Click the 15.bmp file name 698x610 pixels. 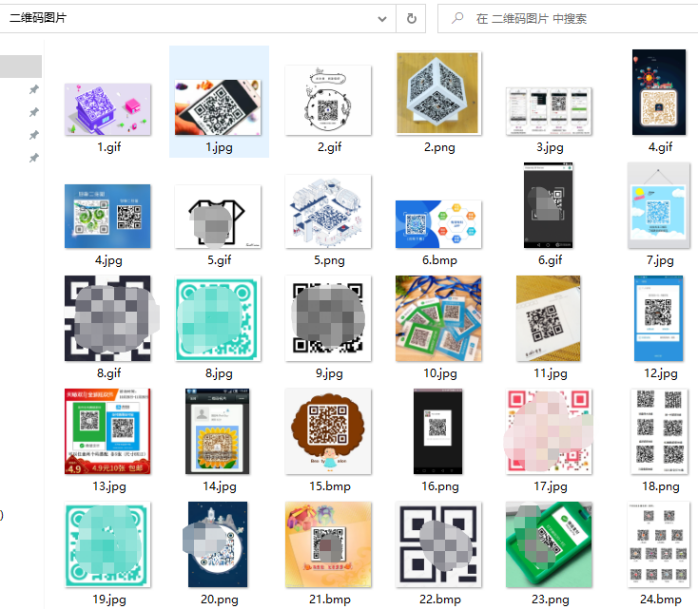point(330,486)
